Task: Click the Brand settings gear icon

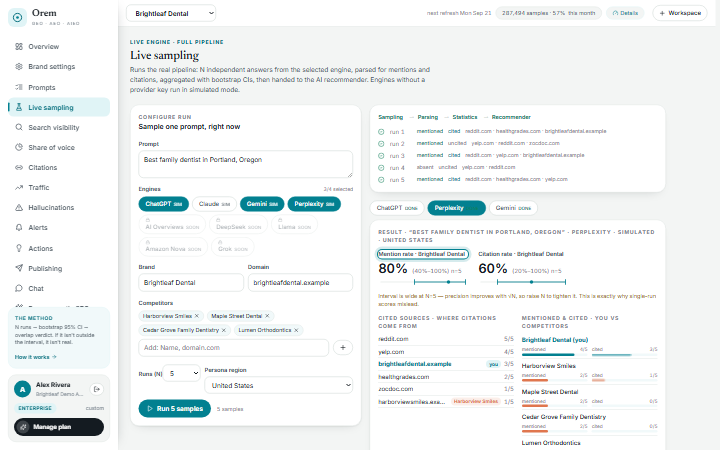Action: click(x=19, y=67)
